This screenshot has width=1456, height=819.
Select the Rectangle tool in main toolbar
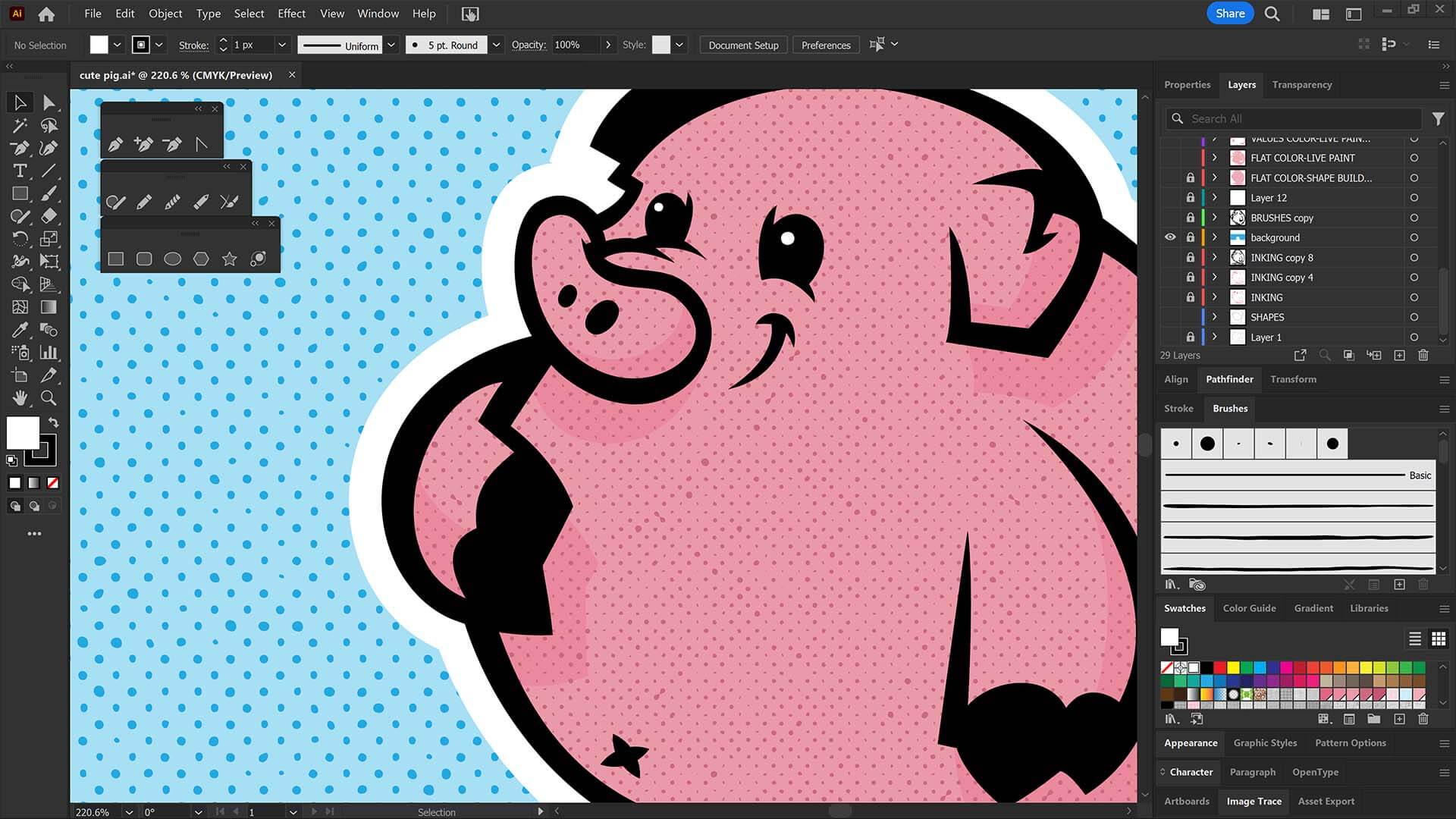(x=20, y=193)
